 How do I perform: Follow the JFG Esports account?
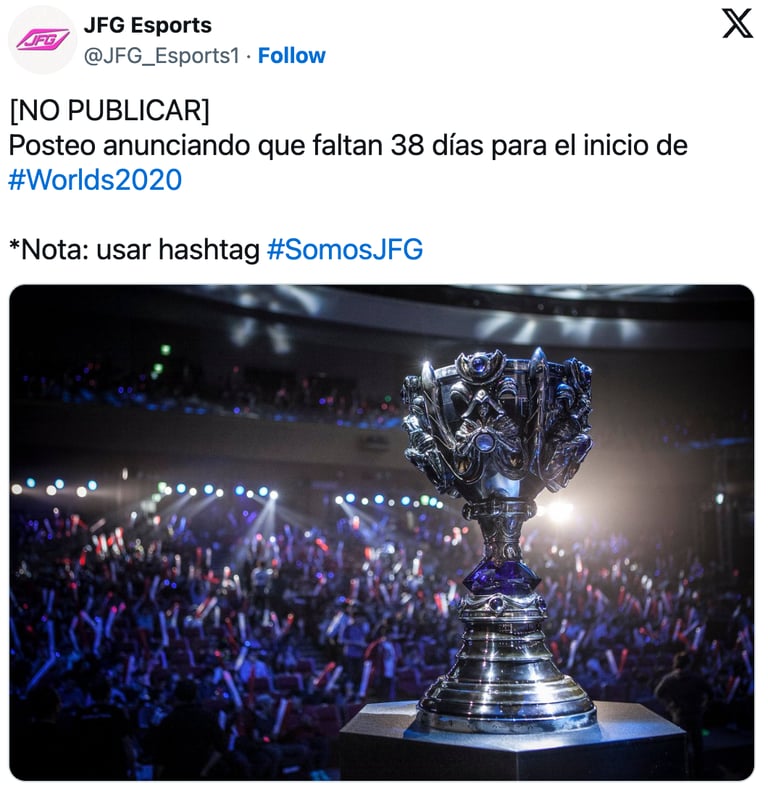(292, 56)
